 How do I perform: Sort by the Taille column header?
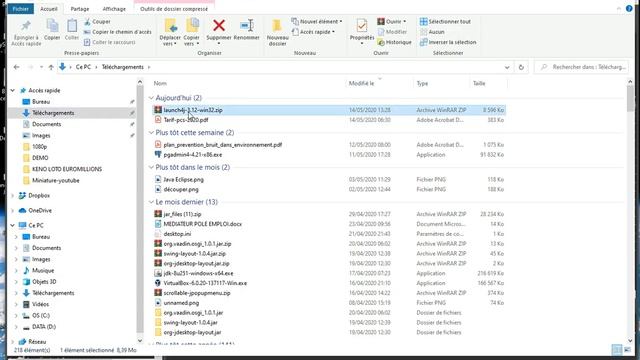pos(479,83)
